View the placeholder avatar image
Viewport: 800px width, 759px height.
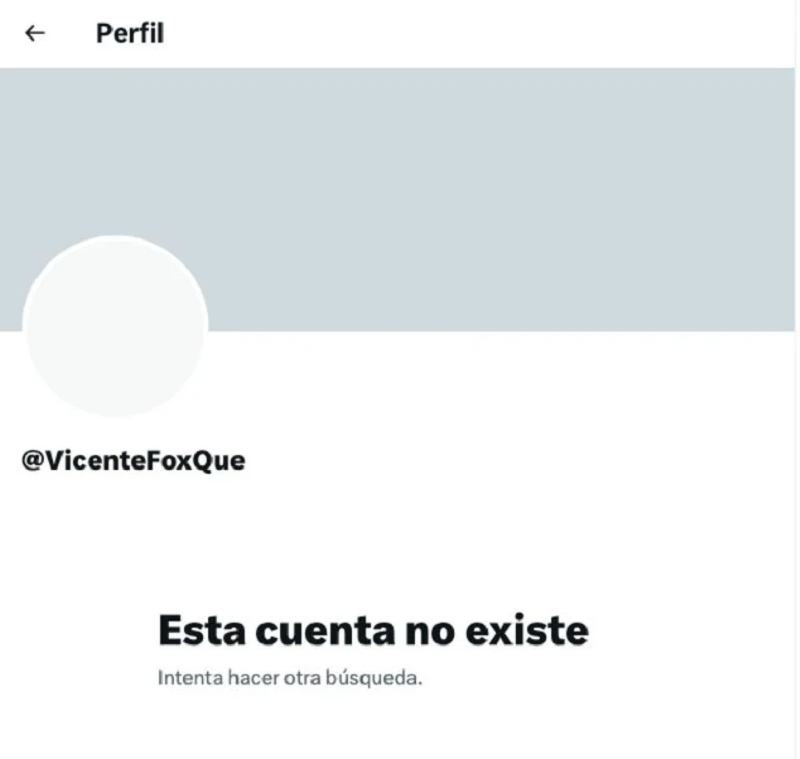click(115, 326)
